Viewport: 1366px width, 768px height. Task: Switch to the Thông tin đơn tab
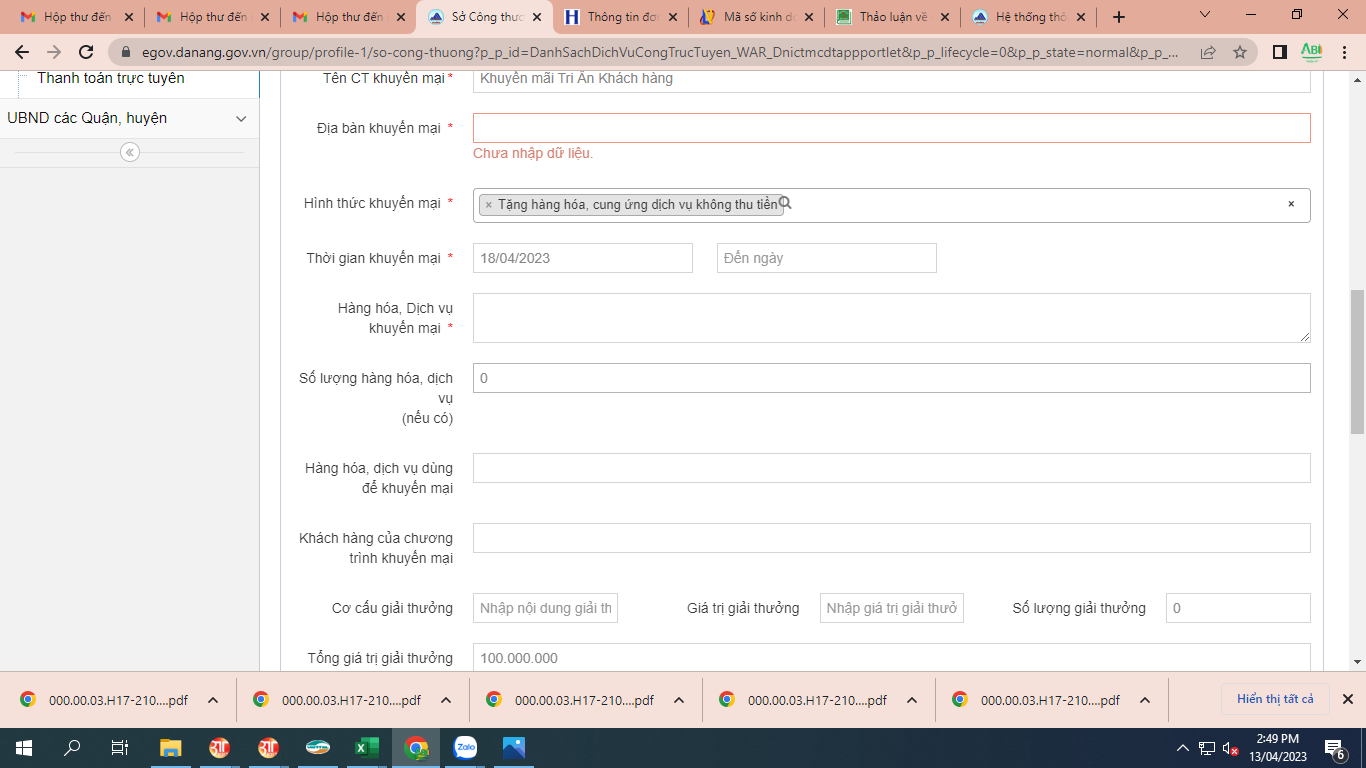pyautogui.click(x=620, y=17)
